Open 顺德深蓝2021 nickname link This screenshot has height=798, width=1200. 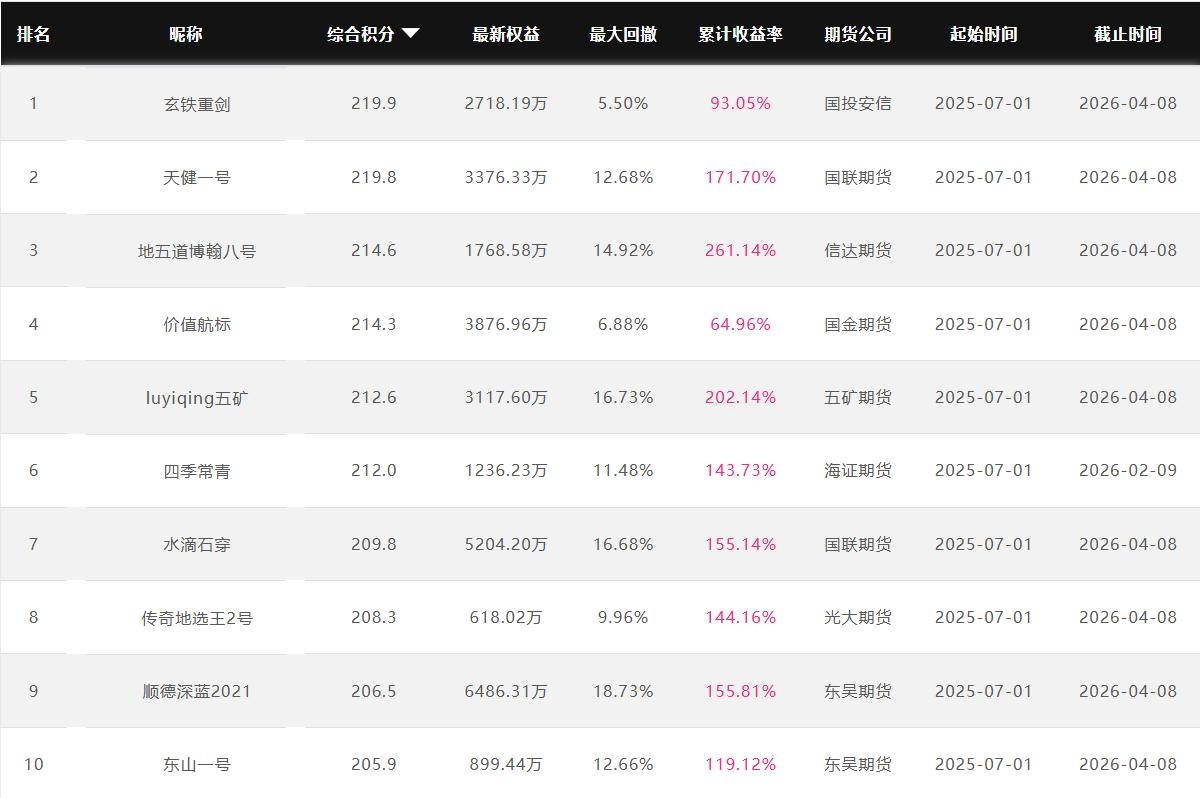coord(197,692)
